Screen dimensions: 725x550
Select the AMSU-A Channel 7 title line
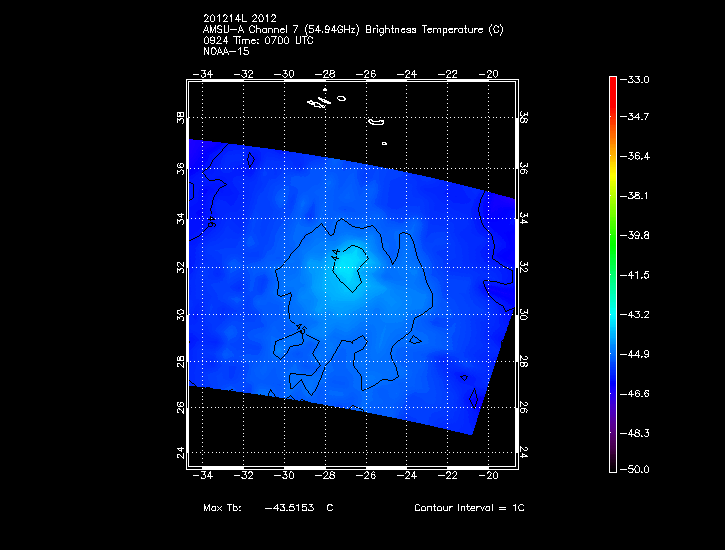point(352,29)
